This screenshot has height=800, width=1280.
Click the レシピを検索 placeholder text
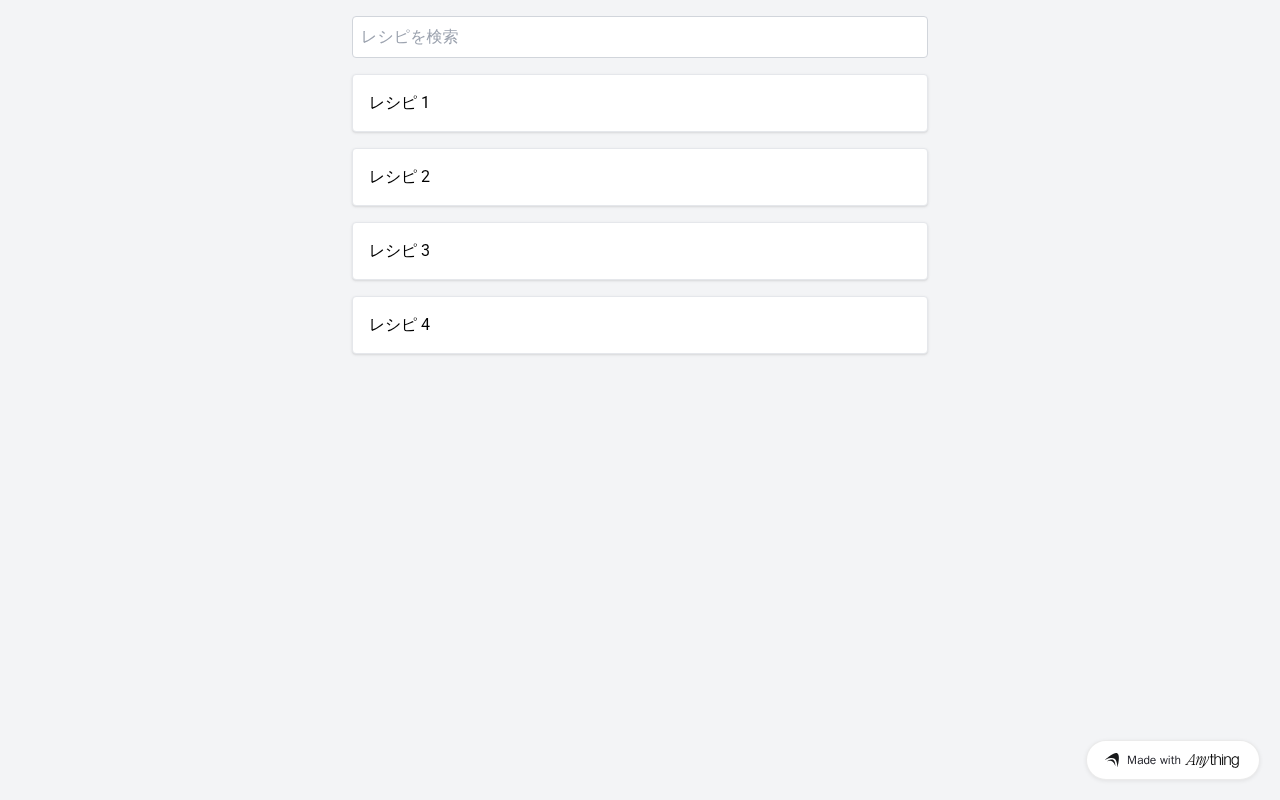[410, 37]
